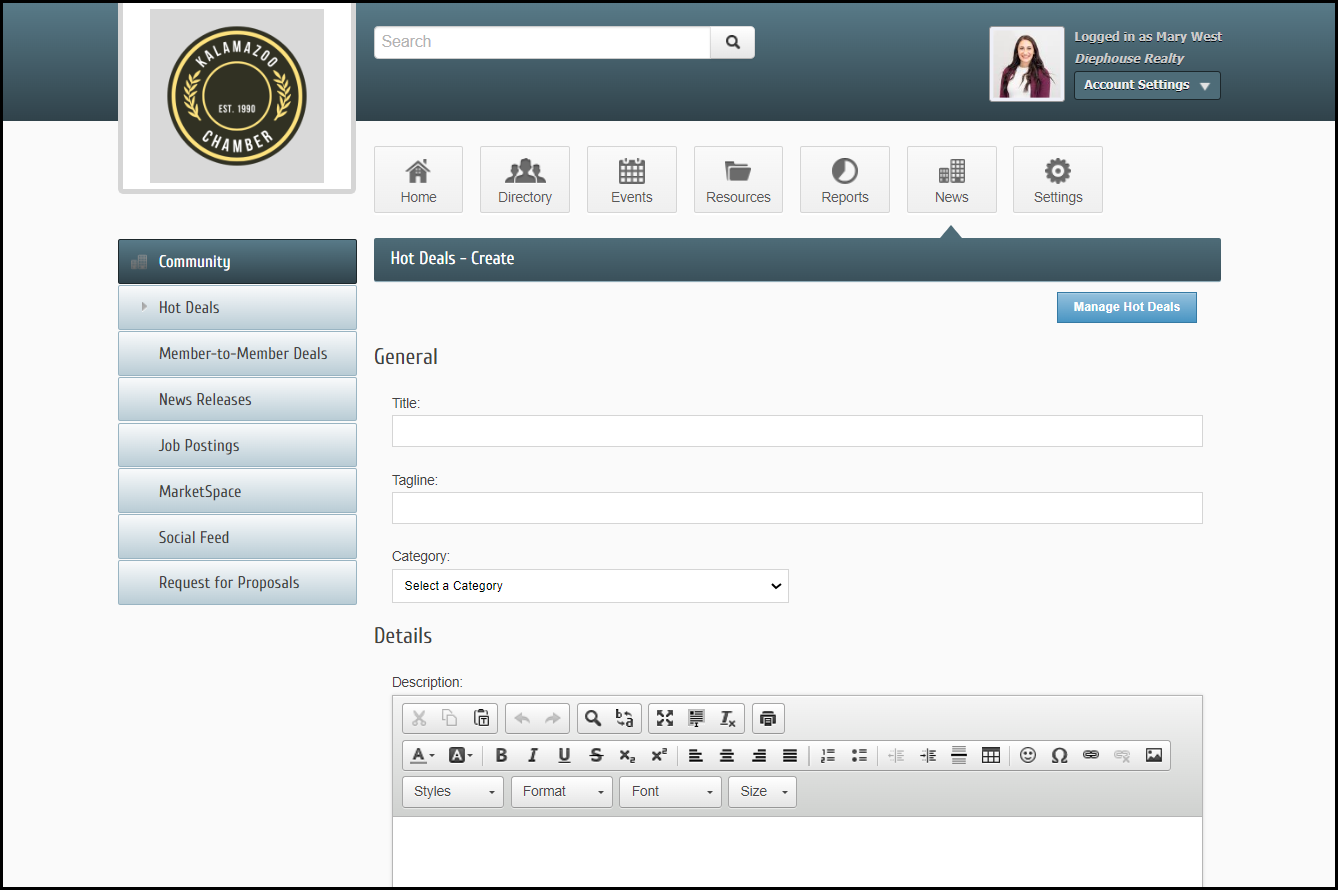The height and width of the screenshot is (890, 1338).
Task: Insert a hyperlink using the link icon
Action: pyautogui.click(x=1091, y=755)
